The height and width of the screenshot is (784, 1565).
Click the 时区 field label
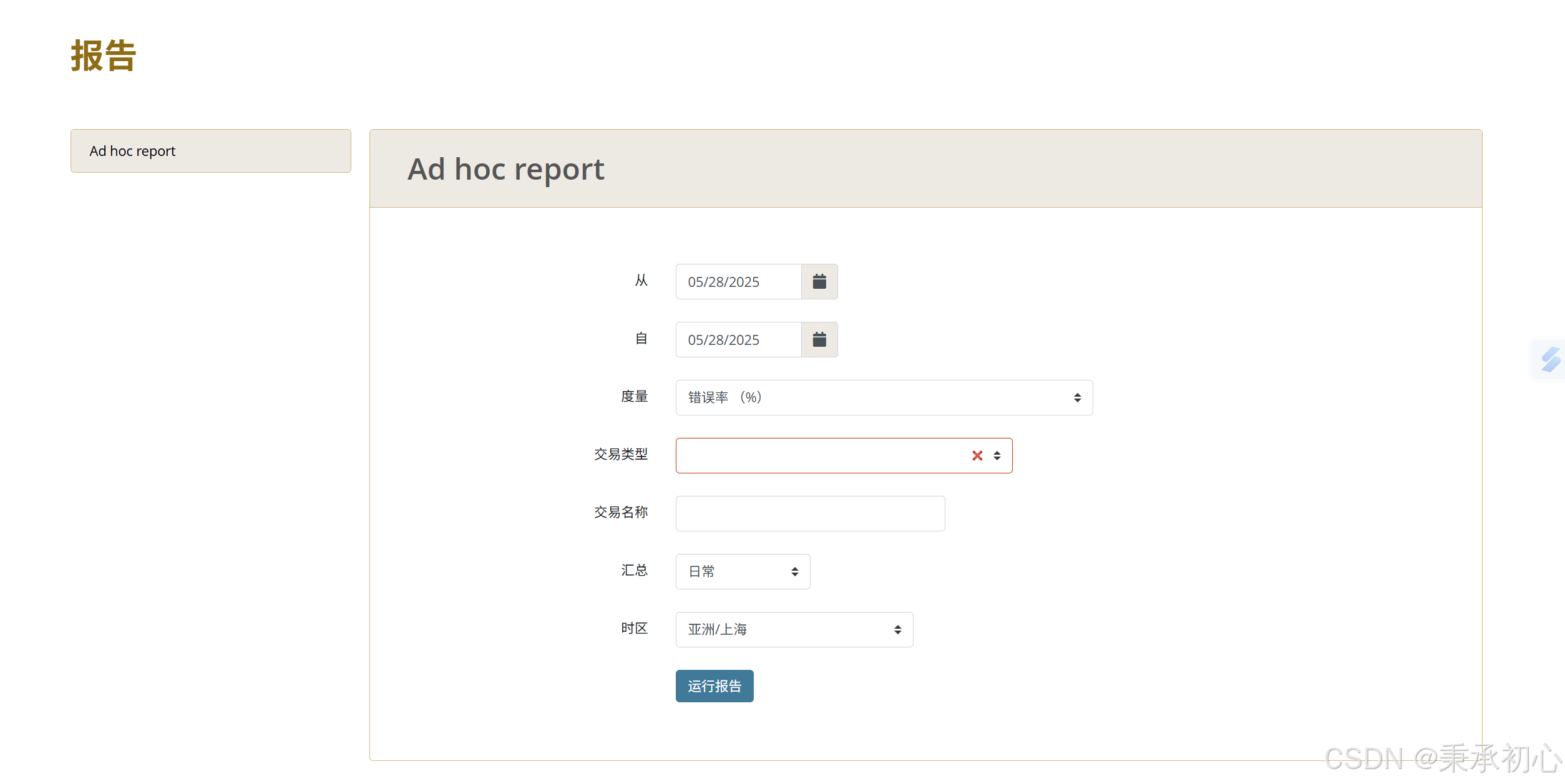634,629
